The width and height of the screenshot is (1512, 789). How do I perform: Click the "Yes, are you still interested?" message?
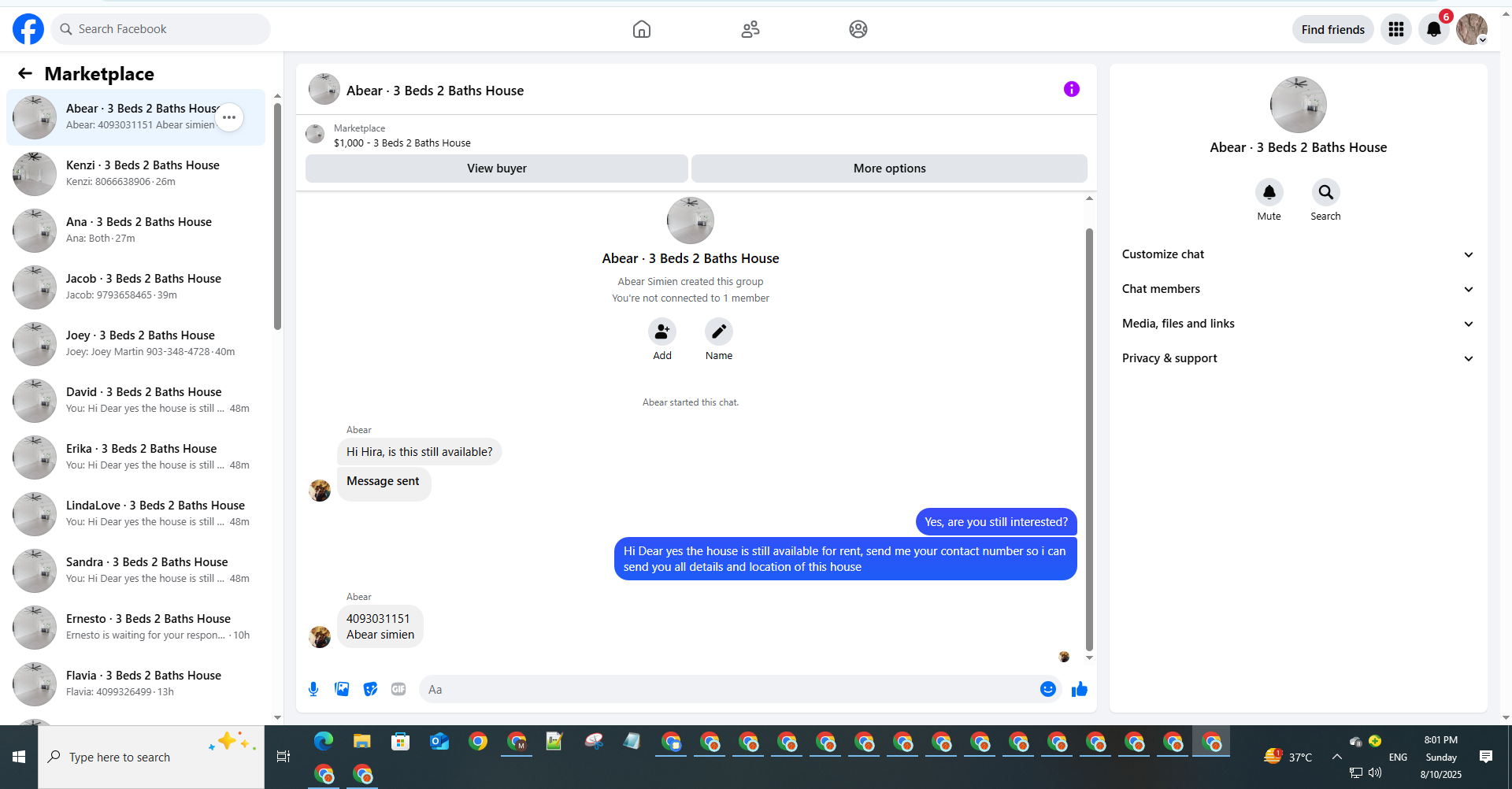[x=996, y=522]
